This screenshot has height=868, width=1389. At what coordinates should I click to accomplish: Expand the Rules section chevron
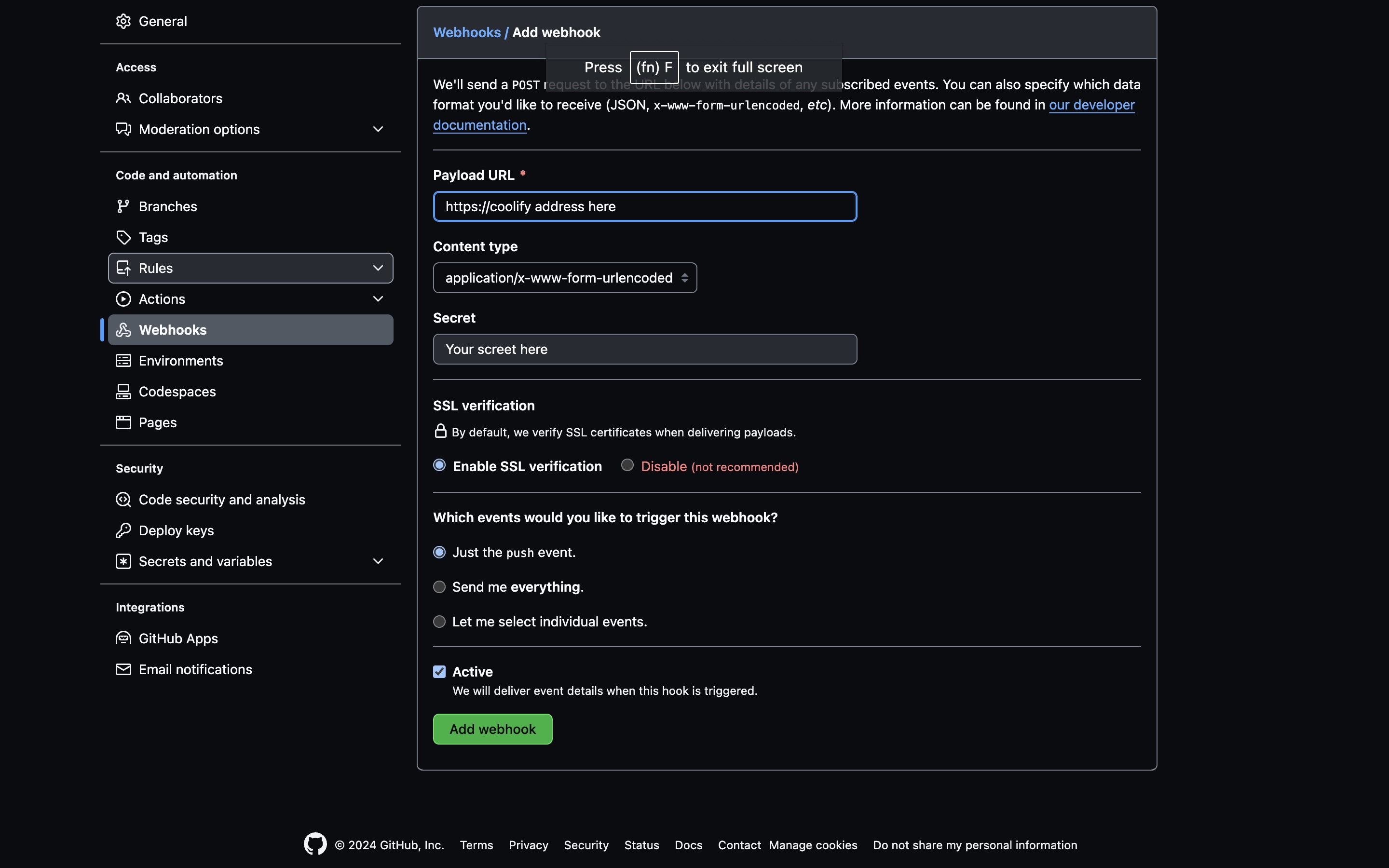click(378, 268)
